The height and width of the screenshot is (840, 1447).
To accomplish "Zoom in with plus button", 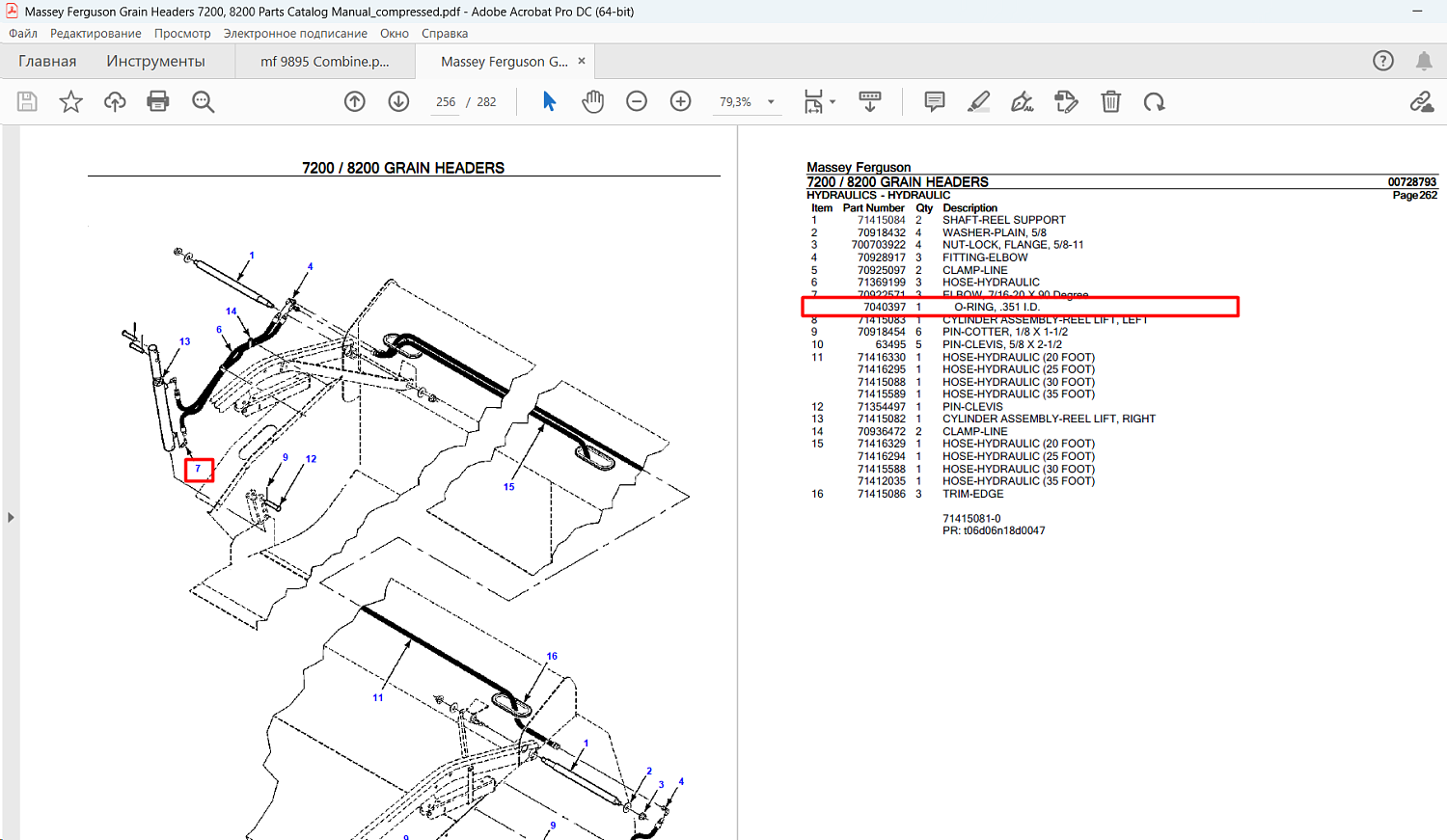I will 681,101.
